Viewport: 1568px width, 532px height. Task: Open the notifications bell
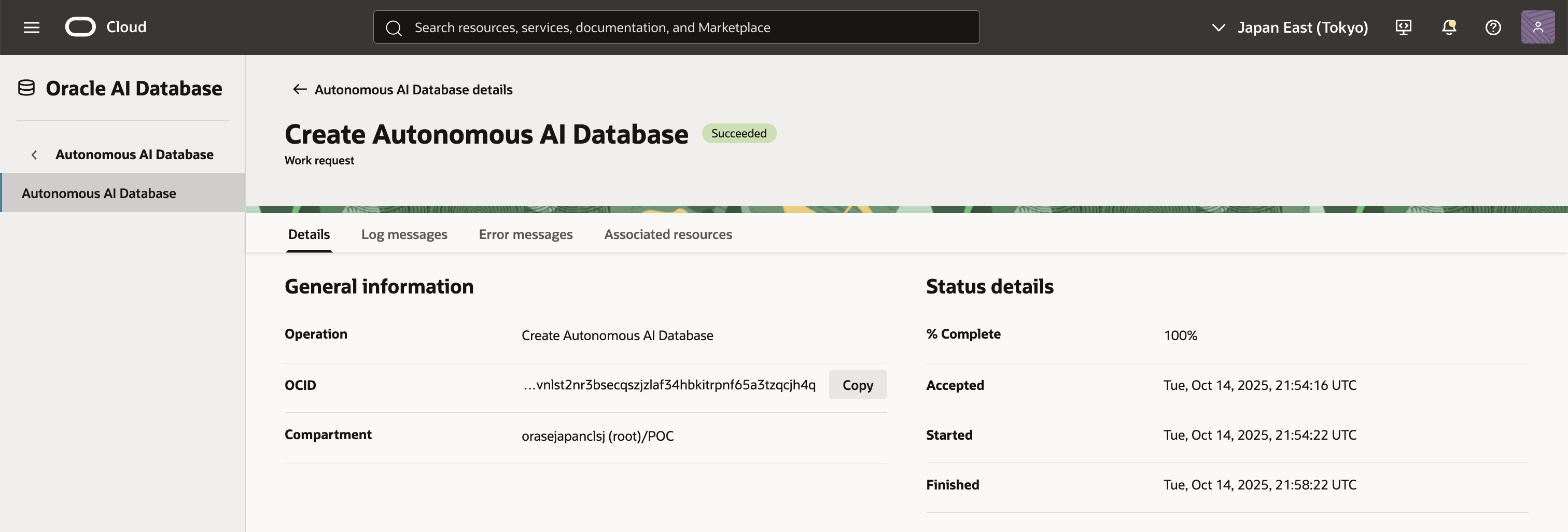[1449, 27]
